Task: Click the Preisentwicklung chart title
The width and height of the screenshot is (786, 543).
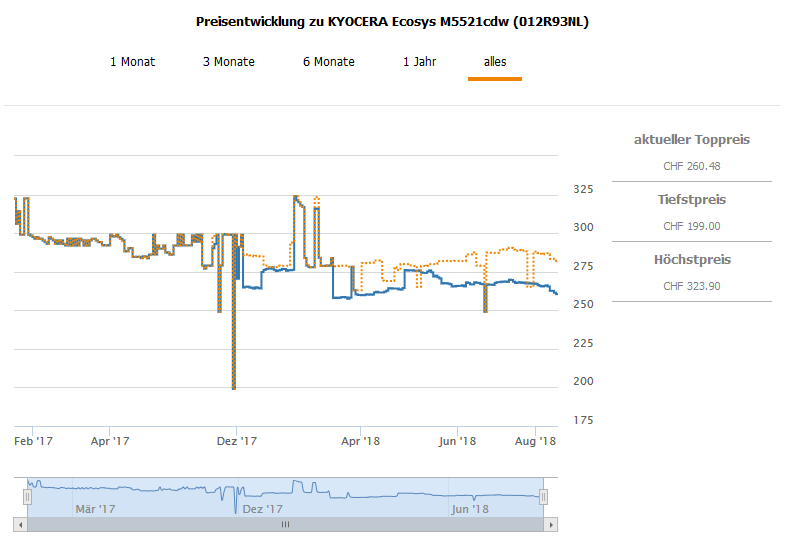Action: point(392,21)
